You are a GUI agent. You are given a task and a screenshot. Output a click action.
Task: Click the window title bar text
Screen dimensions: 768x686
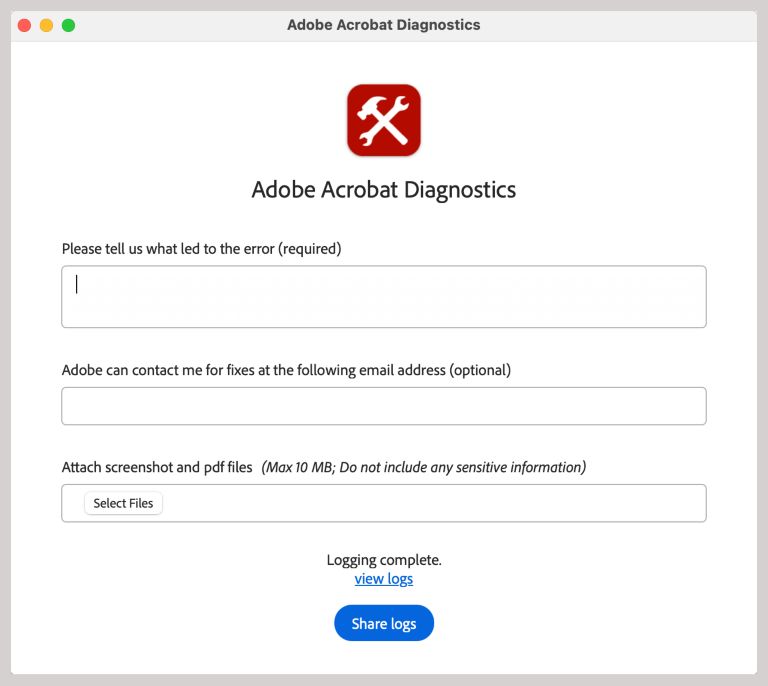[384, 25]
